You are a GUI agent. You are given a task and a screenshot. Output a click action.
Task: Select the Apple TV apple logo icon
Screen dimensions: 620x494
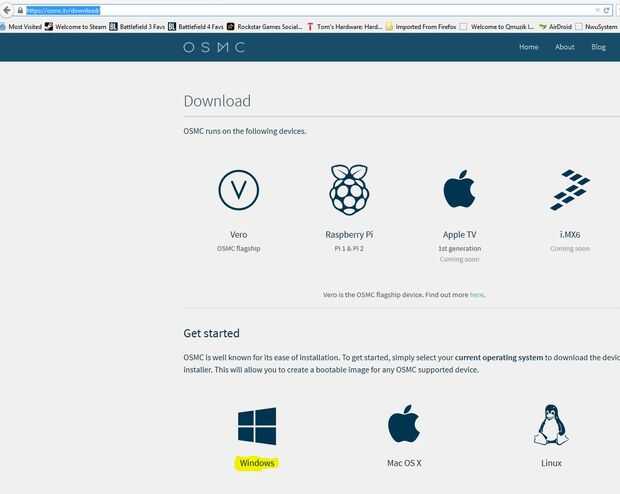pos(459,189)
